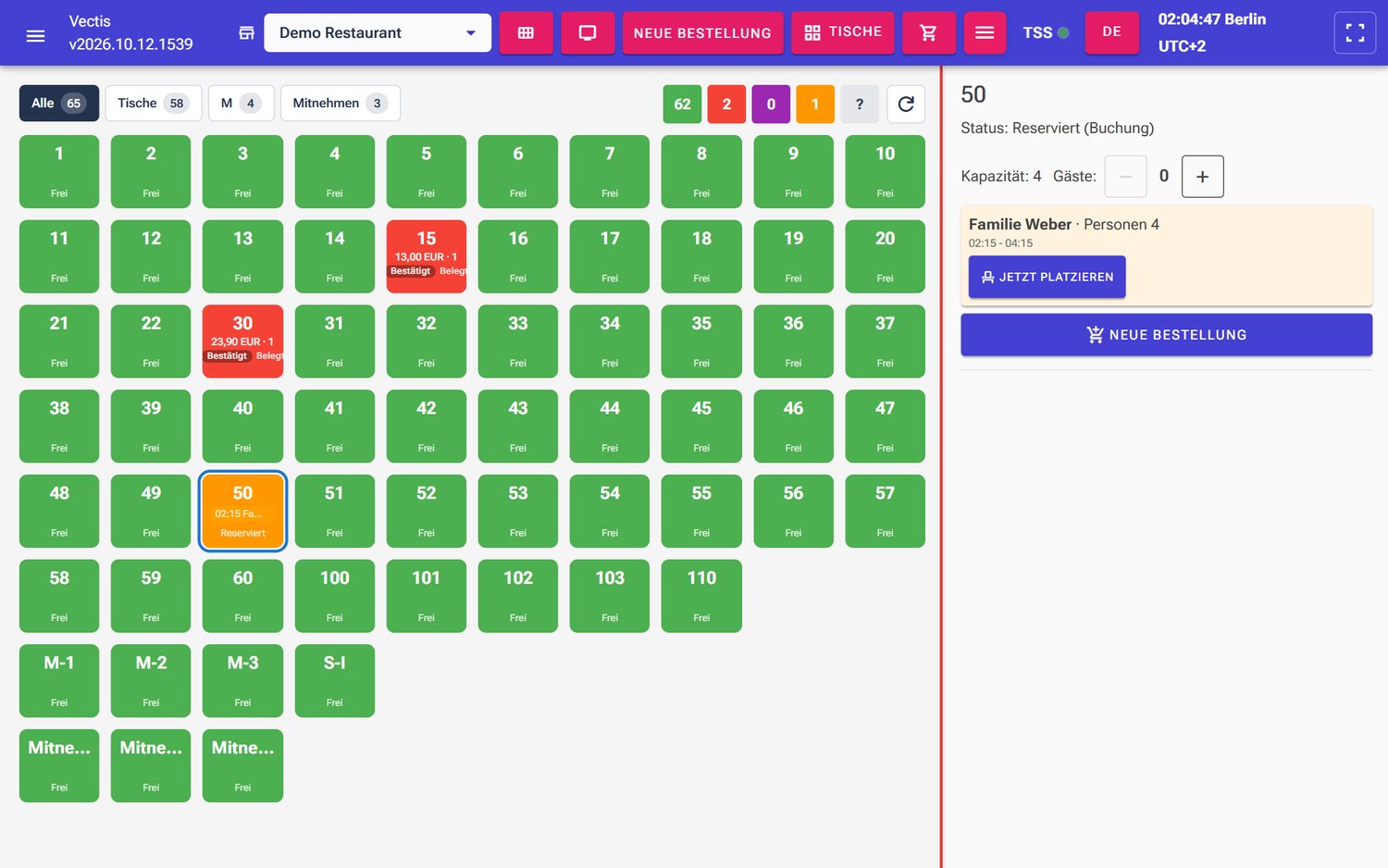Toggle fullscreen mode
1388x868 pixels.
[1355, 33]
